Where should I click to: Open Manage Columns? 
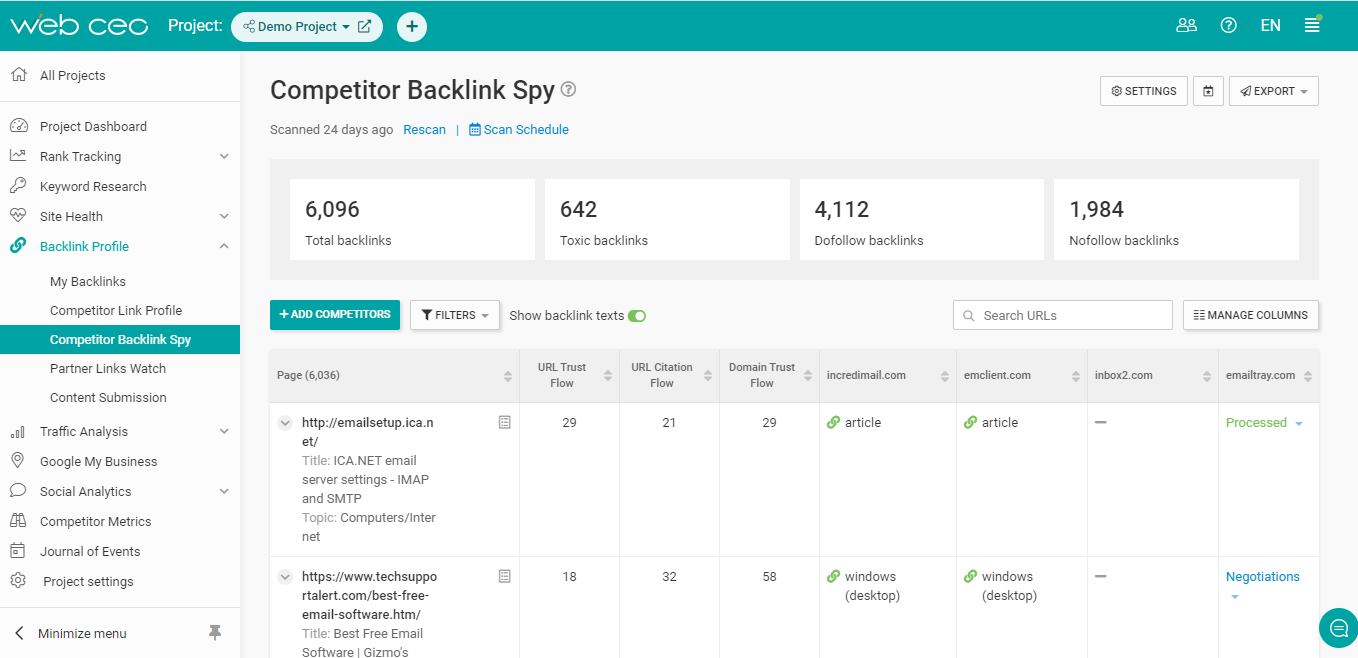pos(1251,315)
